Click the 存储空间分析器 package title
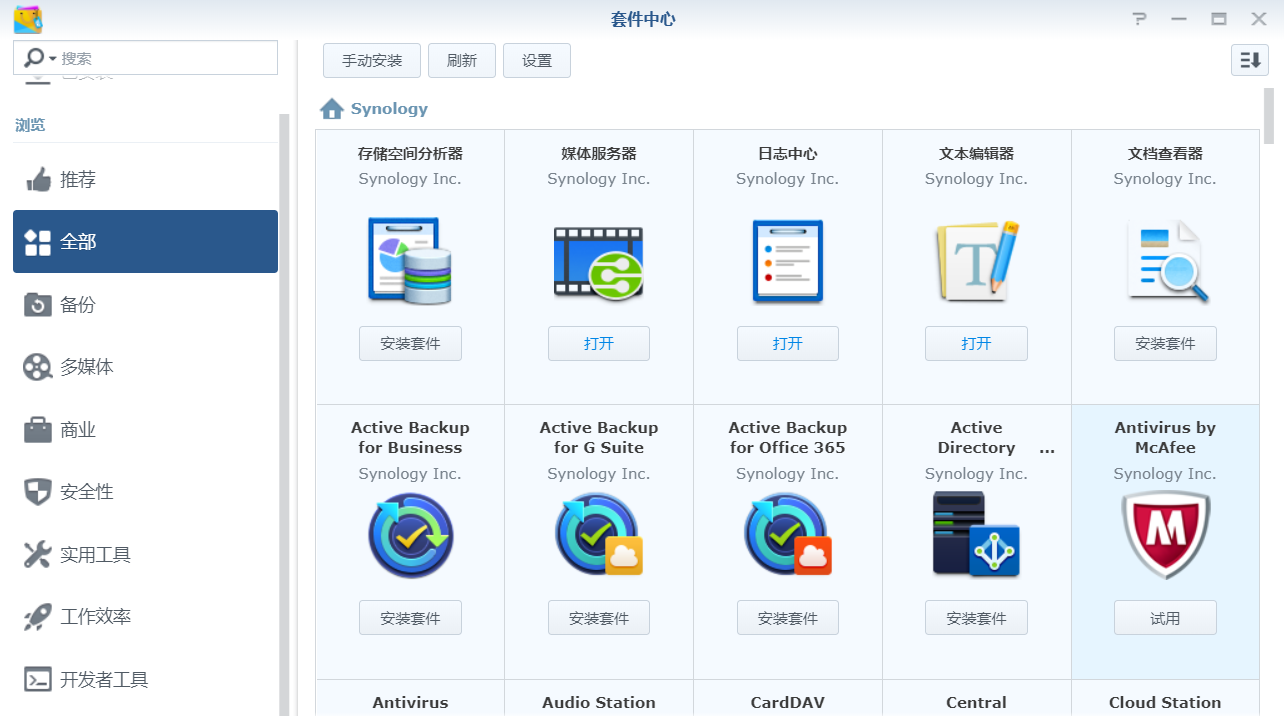The width and height of the screenshot is (1284, 716). point(410,154)
